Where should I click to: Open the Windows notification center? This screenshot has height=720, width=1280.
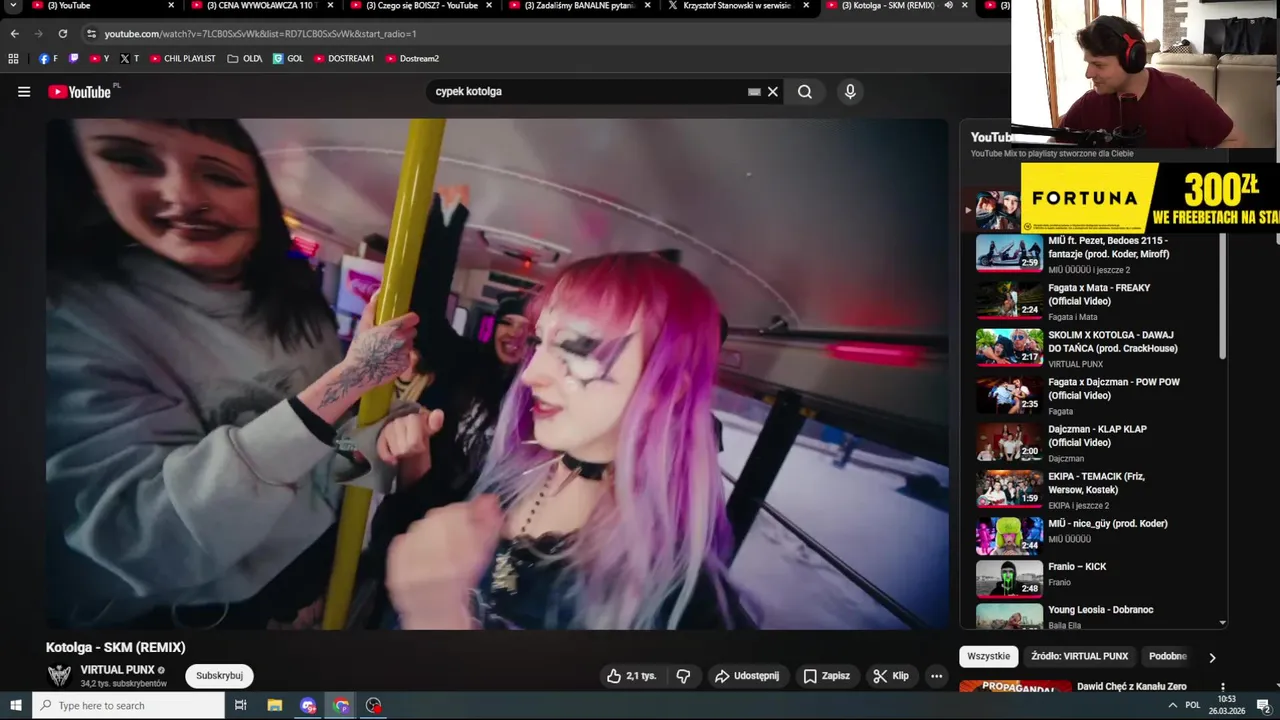1263,705
